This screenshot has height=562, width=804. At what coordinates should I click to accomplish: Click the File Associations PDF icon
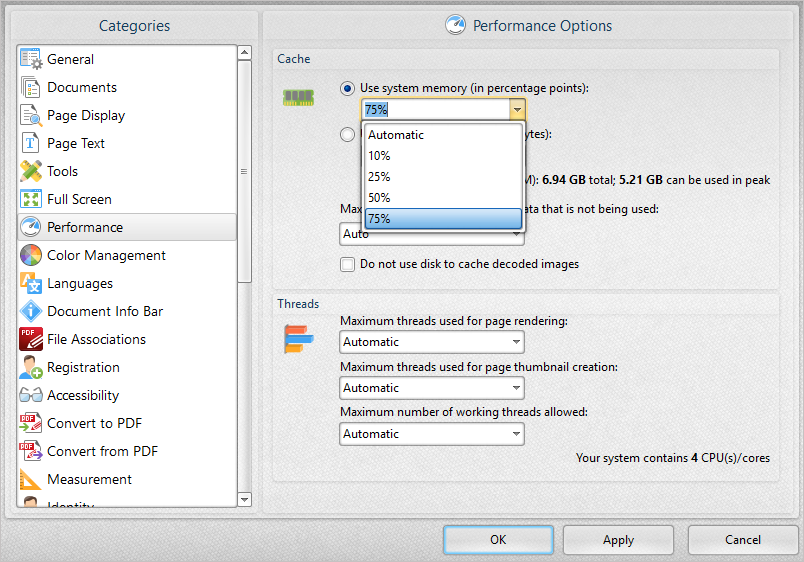[x=30, y=339]
